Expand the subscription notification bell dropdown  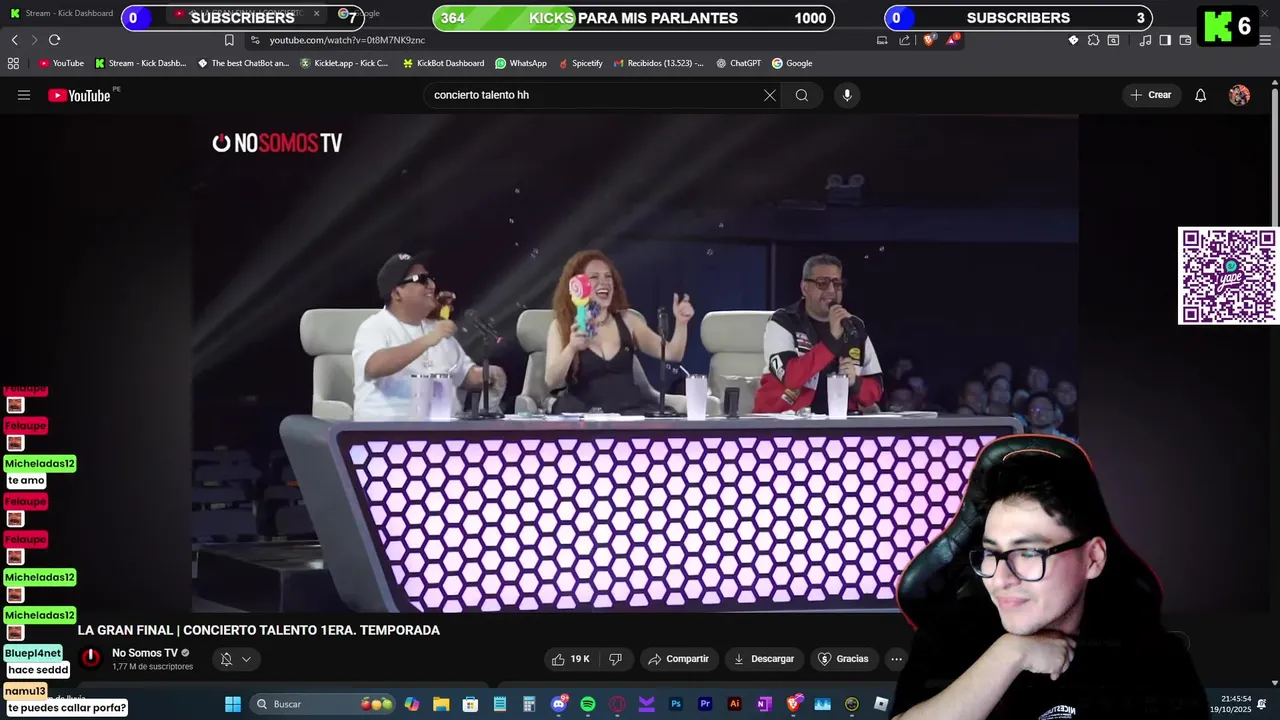coord(236,659)
